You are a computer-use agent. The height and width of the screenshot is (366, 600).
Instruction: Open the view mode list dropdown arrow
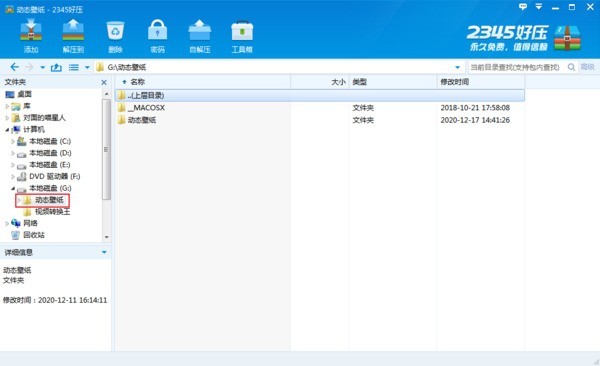(x=87, y=67)
